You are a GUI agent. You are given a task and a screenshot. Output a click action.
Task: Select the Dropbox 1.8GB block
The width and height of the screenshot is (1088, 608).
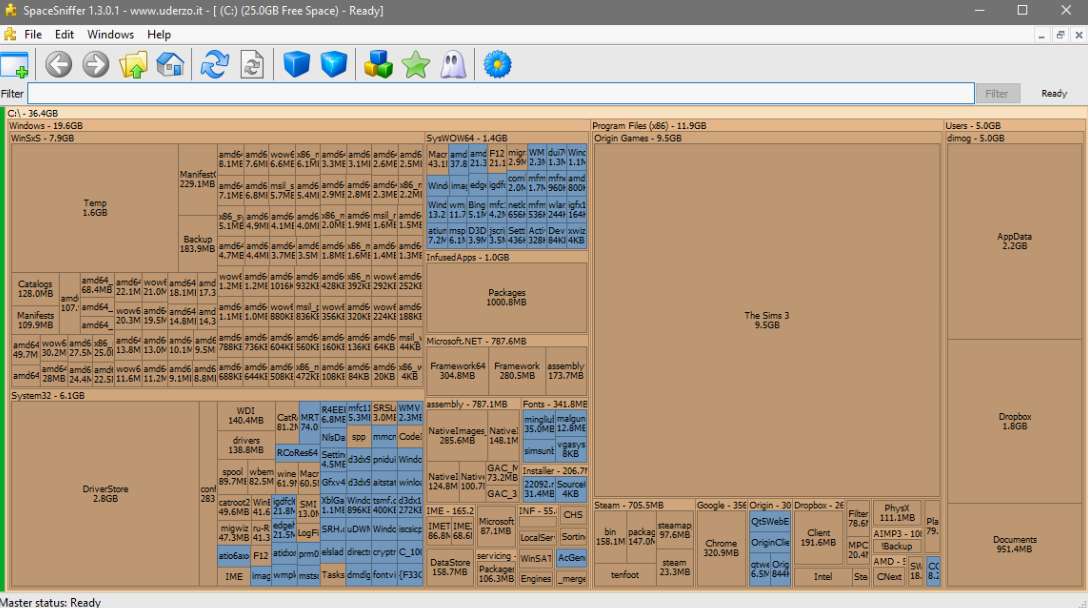point(1014,421)
